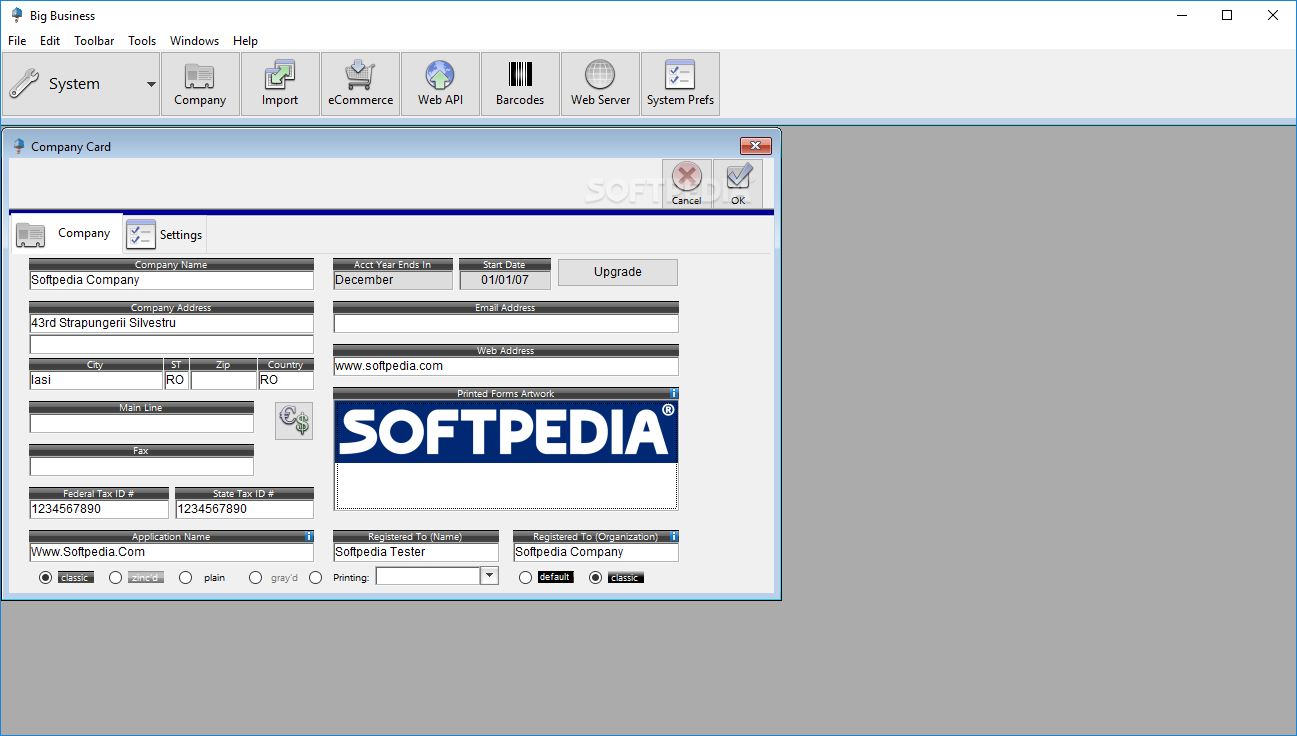The width and height of the screenshot is (1297, 736).
Task: Open the Edit menu
Action: click(x=50, y=41)
